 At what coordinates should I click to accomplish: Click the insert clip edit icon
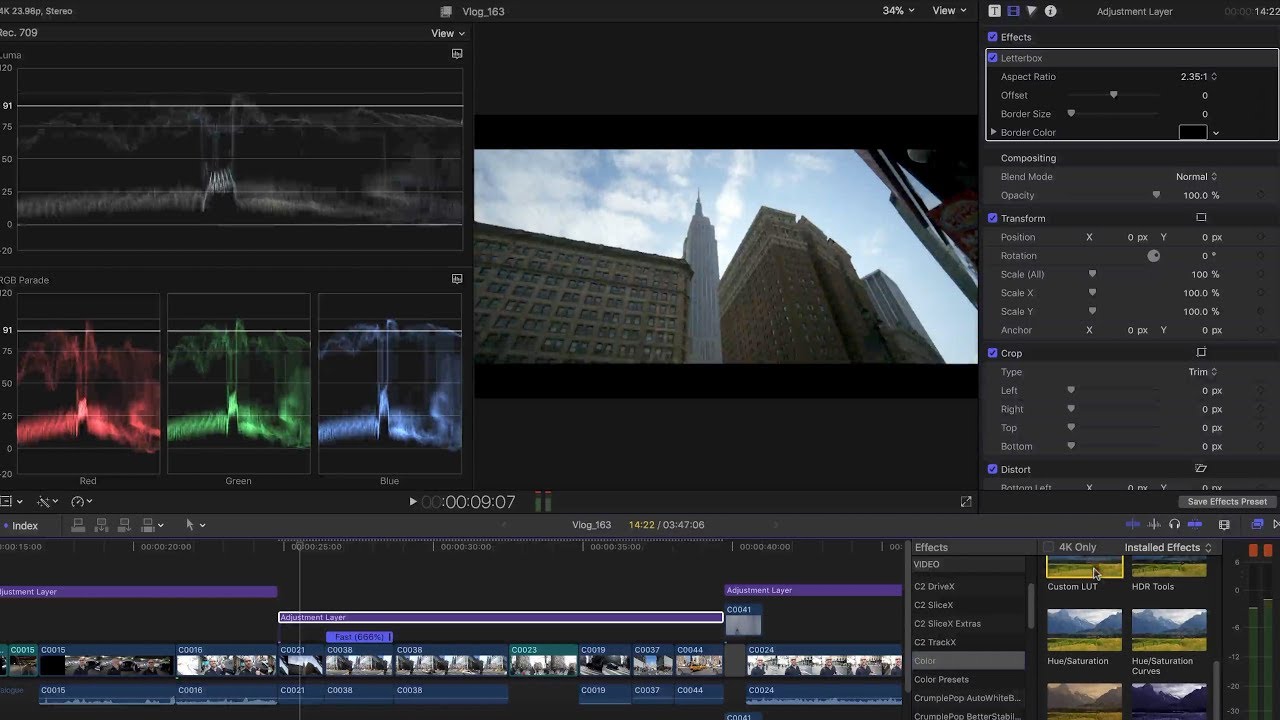coord(103,524)
